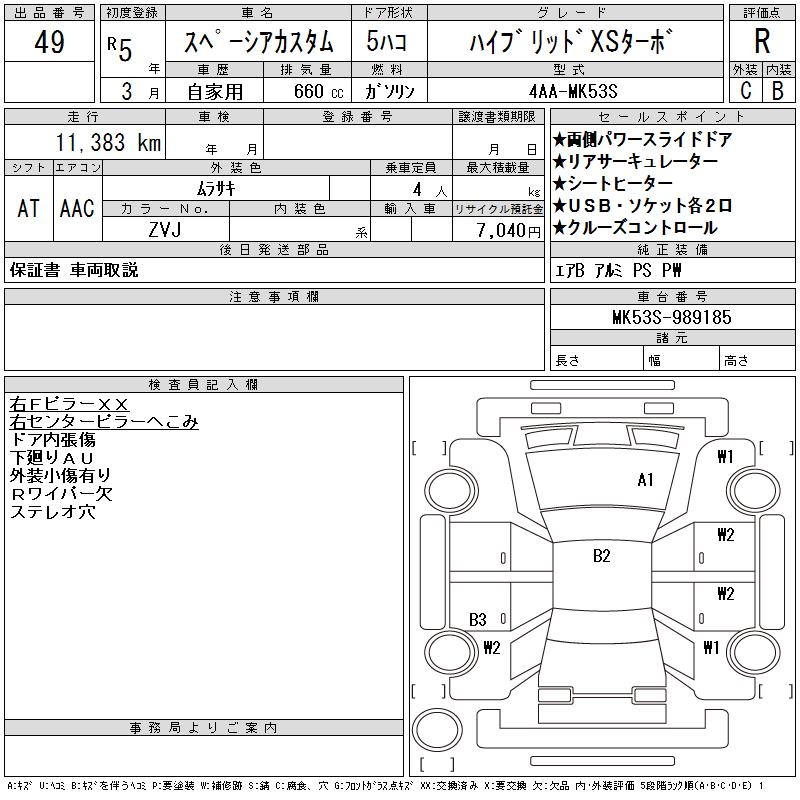This screenshot has height=800, width=800.
Task: Click the displacement value 660 cc
Action: point(318,91)
